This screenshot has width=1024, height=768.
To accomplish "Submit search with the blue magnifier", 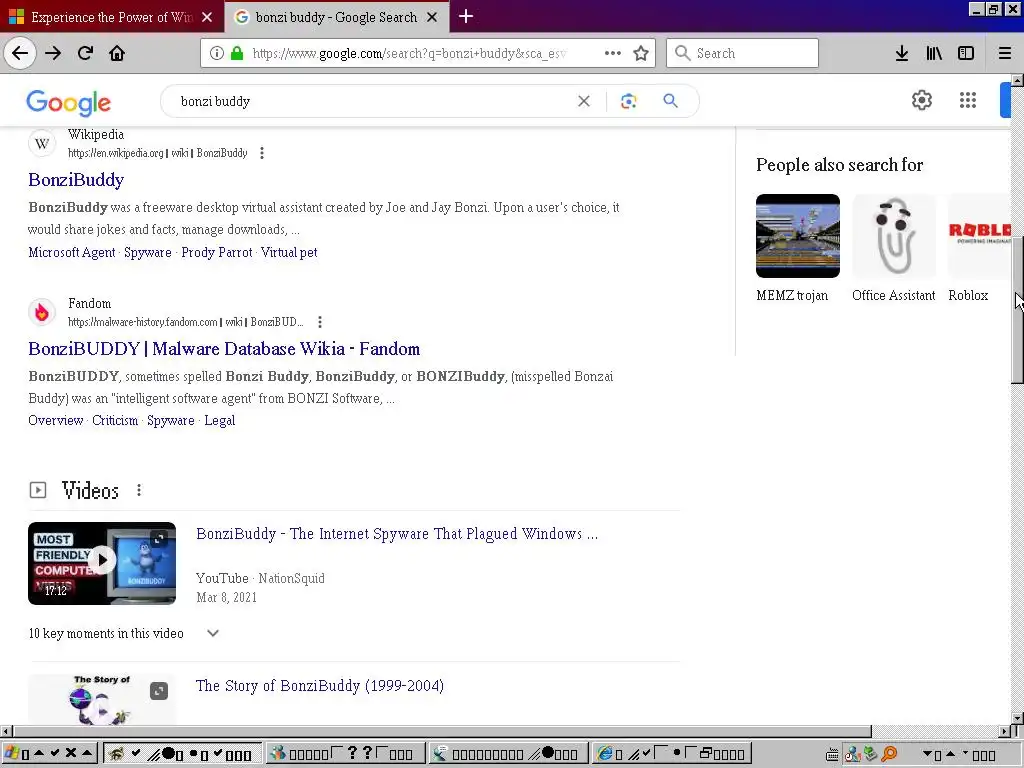I will point(671,101).
